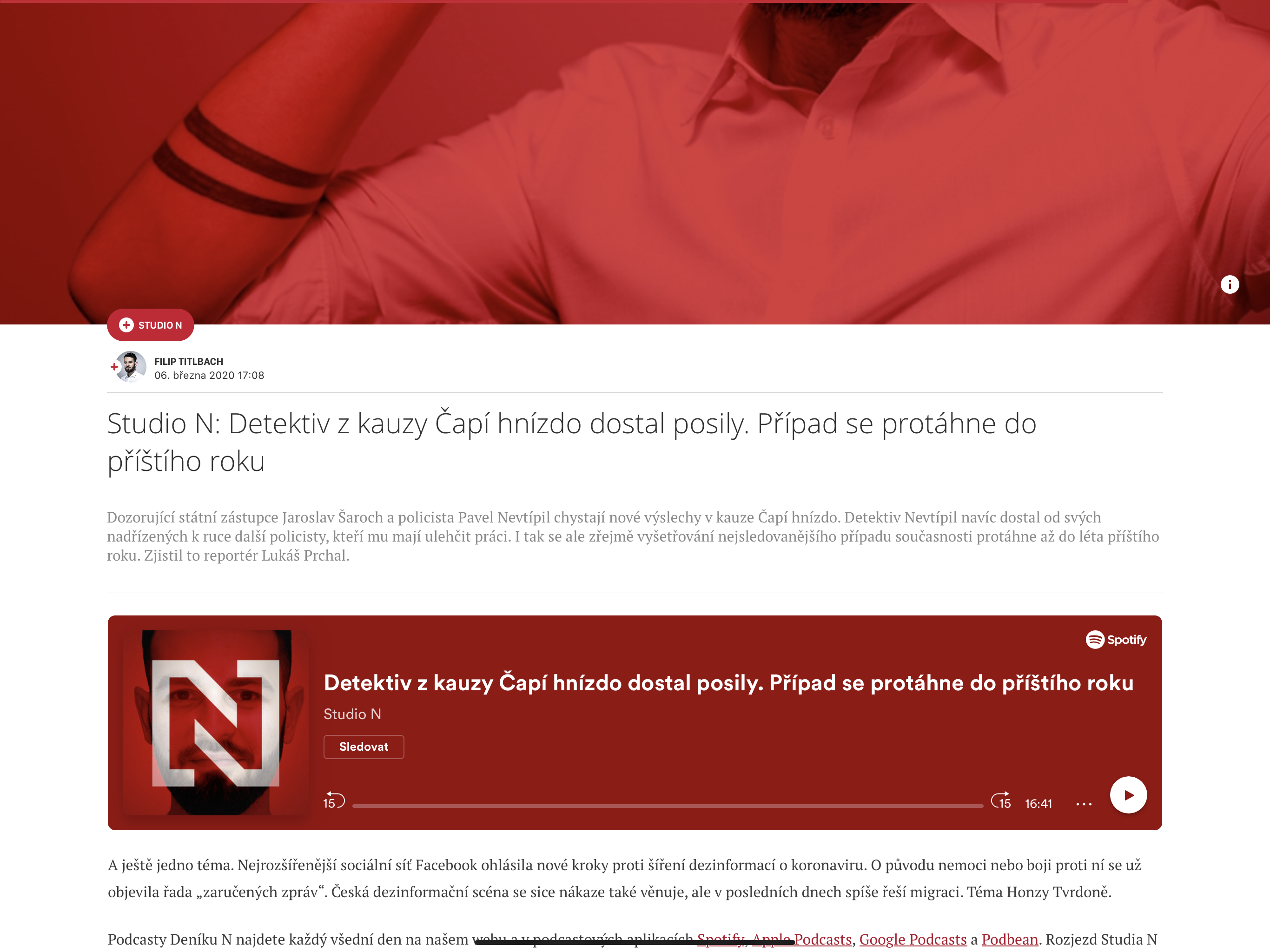Follow author Filip Titlbach plus icon
This screenshot has width=1270, height=952.
pos(114,366)
